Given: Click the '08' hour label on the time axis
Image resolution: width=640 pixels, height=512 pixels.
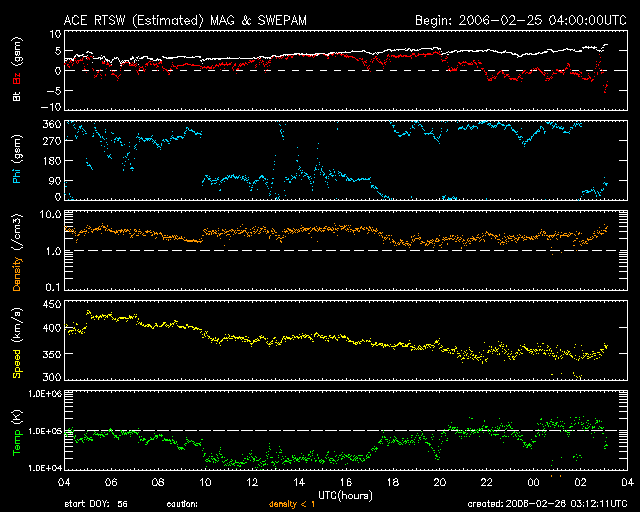Looking at the screenshot, I should pos(158,482).
